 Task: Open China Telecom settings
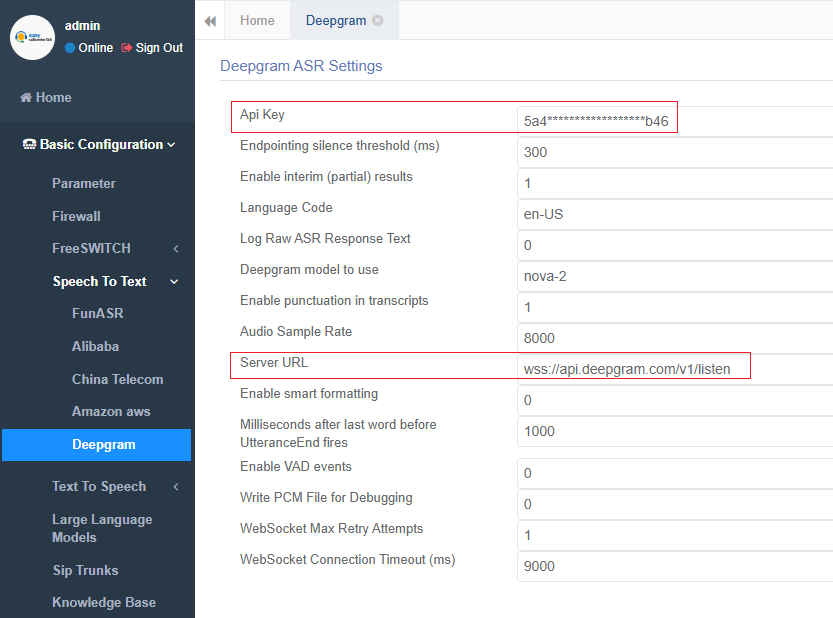click(x=118, y=379)
